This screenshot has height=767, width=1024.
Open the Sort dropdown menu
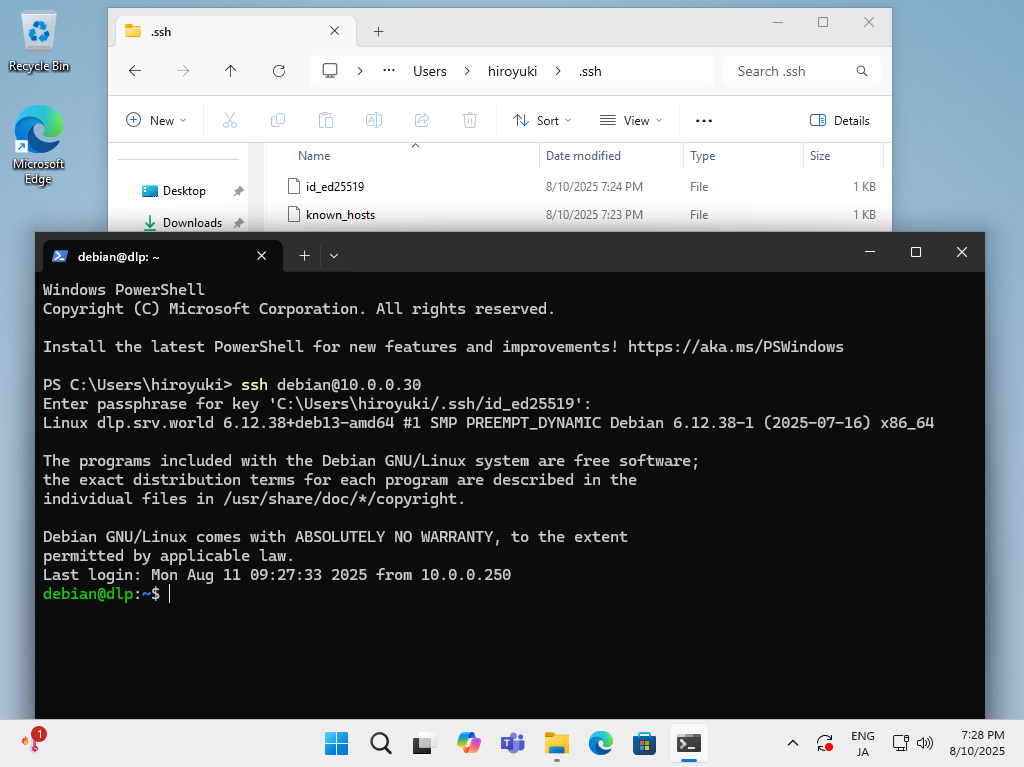pyautogui.click(x=542, y=120)
